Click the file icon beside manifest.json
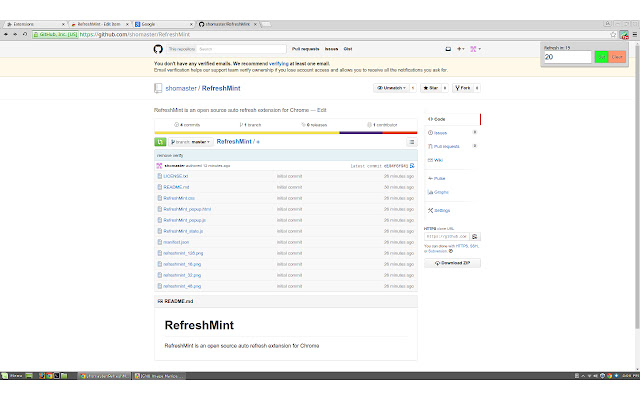This screenshot has height=400, width=640. point(160,242)
